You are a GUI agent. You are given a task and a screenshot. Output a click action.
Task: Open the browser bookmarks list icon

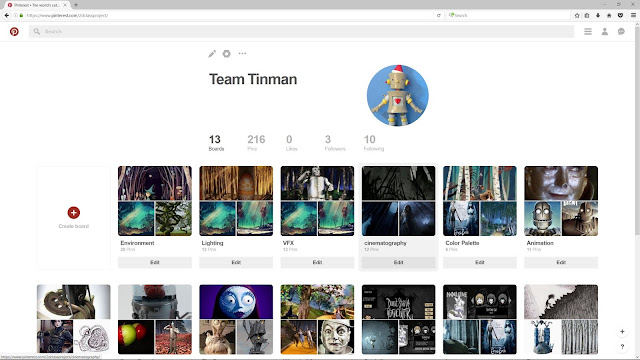[587, 15]
